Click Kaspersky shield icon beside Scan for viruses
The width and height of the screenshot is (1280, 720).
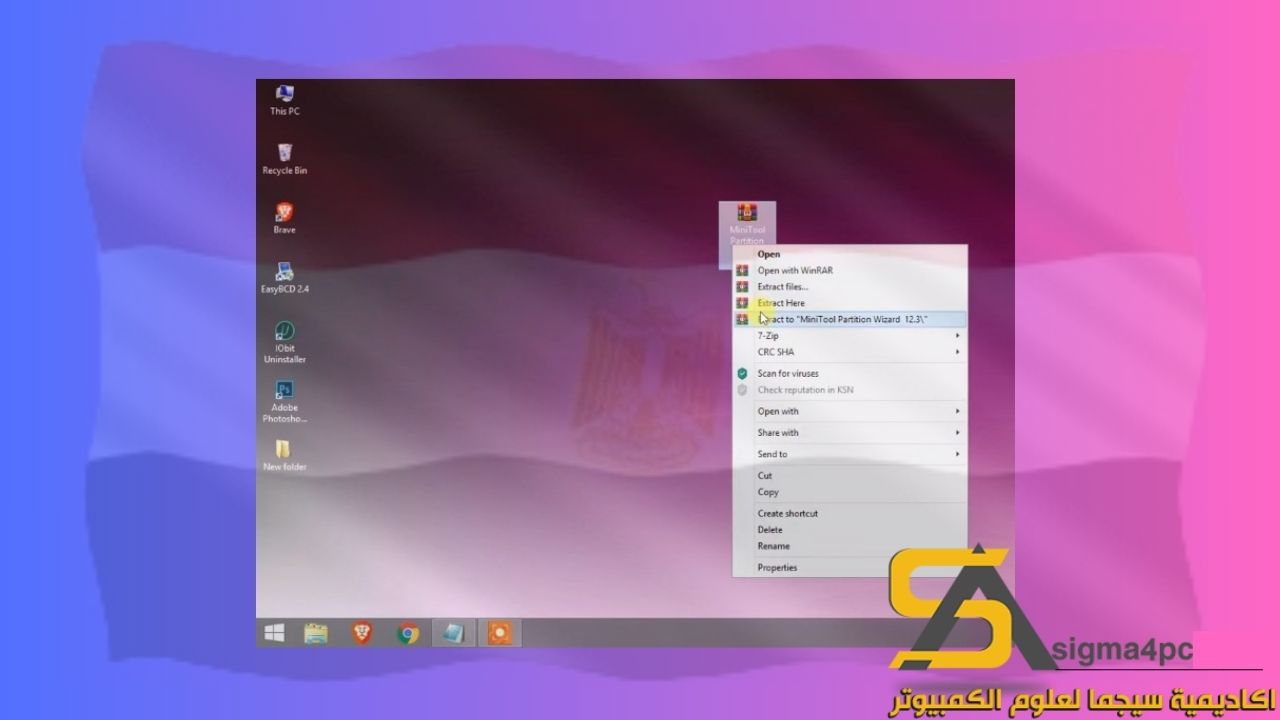point(742,373)
